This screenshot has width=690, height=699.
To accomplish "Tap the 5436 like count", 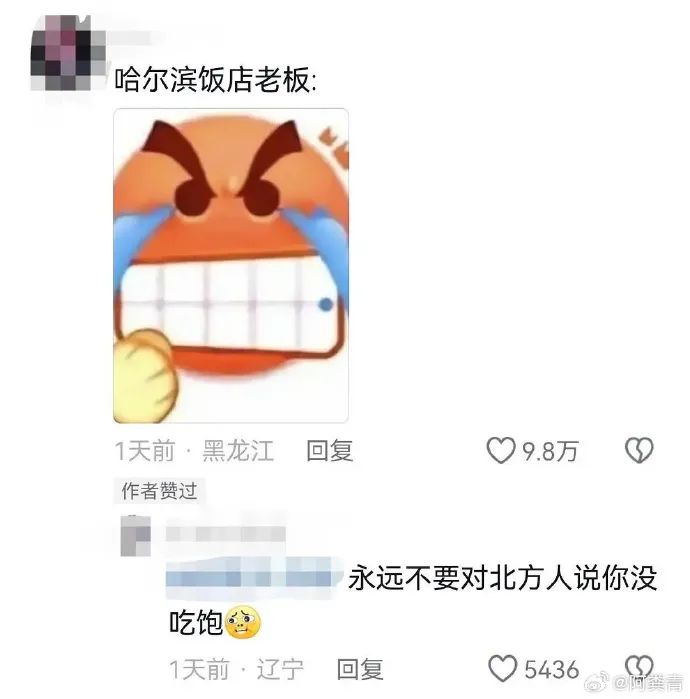I will (551, 669).
